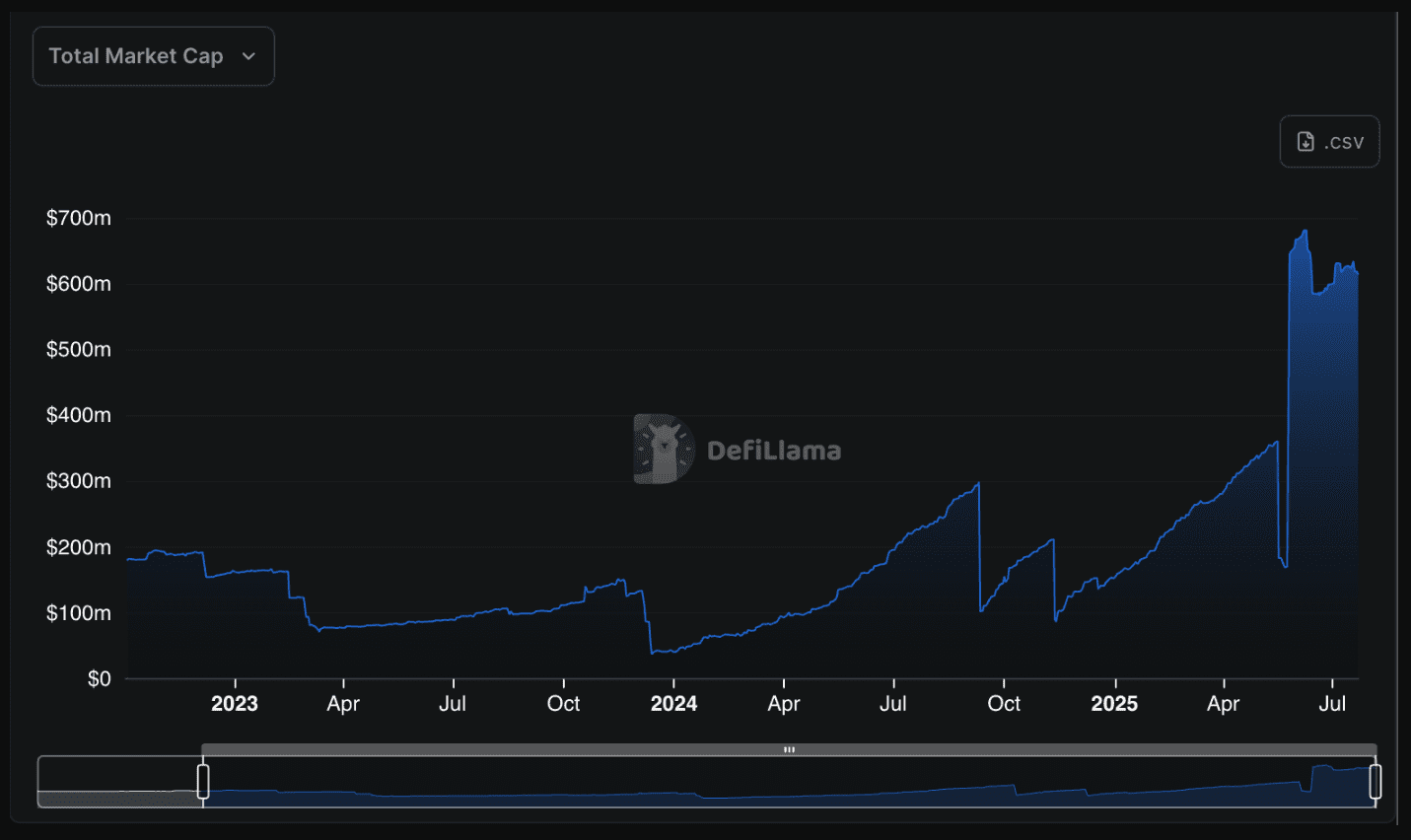Select the 2023 label on the time axis
This screenshot has height=840, width=1411.
pyautogui.click(x=235, y=704)
